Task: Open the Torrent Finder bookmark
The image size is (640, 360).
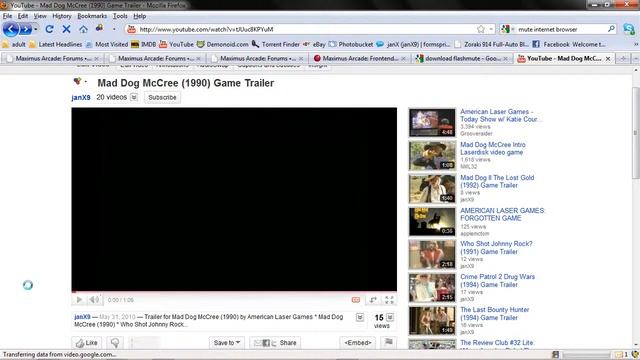Action: pos(276,44)
